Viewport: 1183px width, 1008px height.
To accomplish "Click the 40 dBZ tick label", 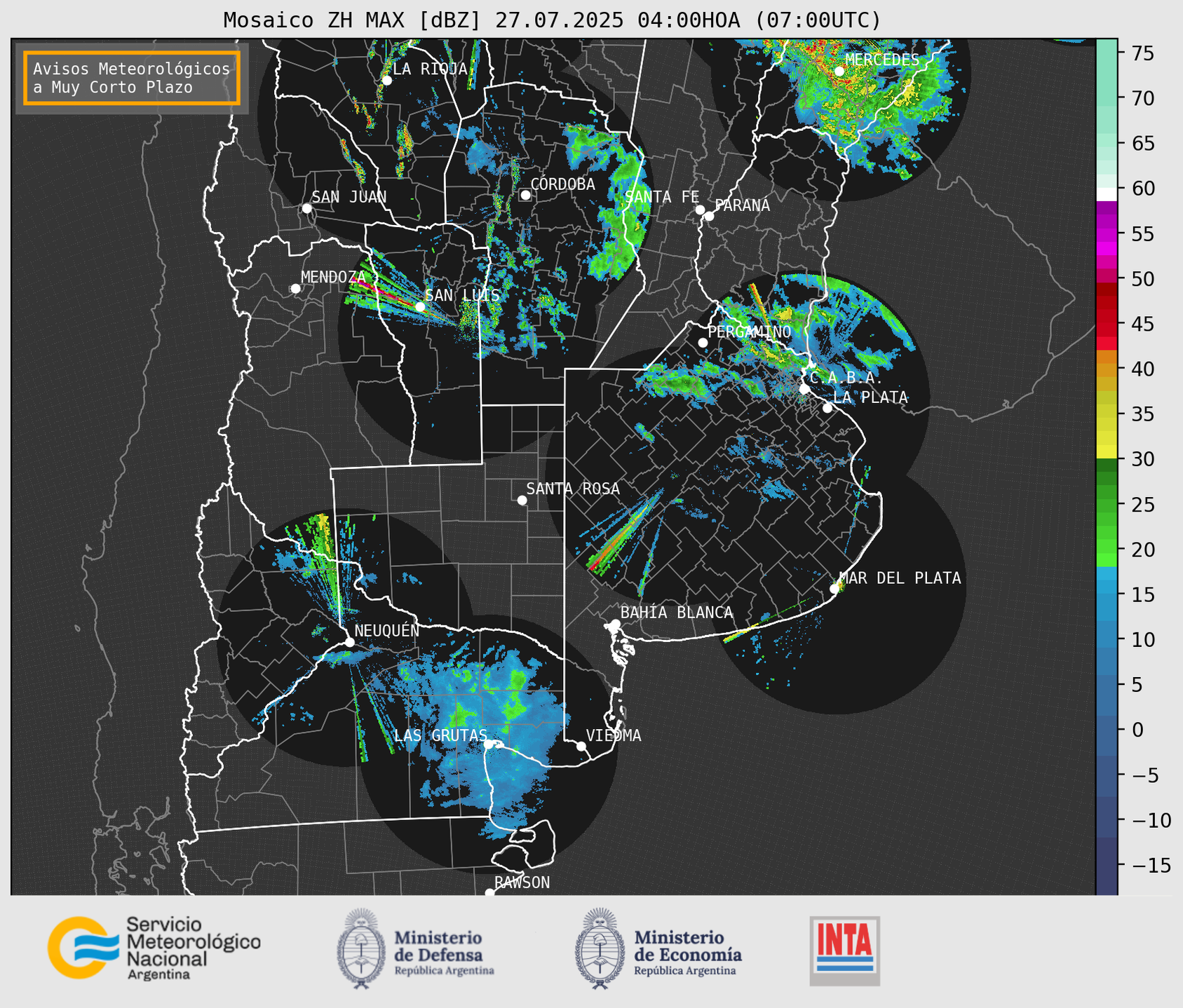I will pyautogui.click(x=1143, y=369).
